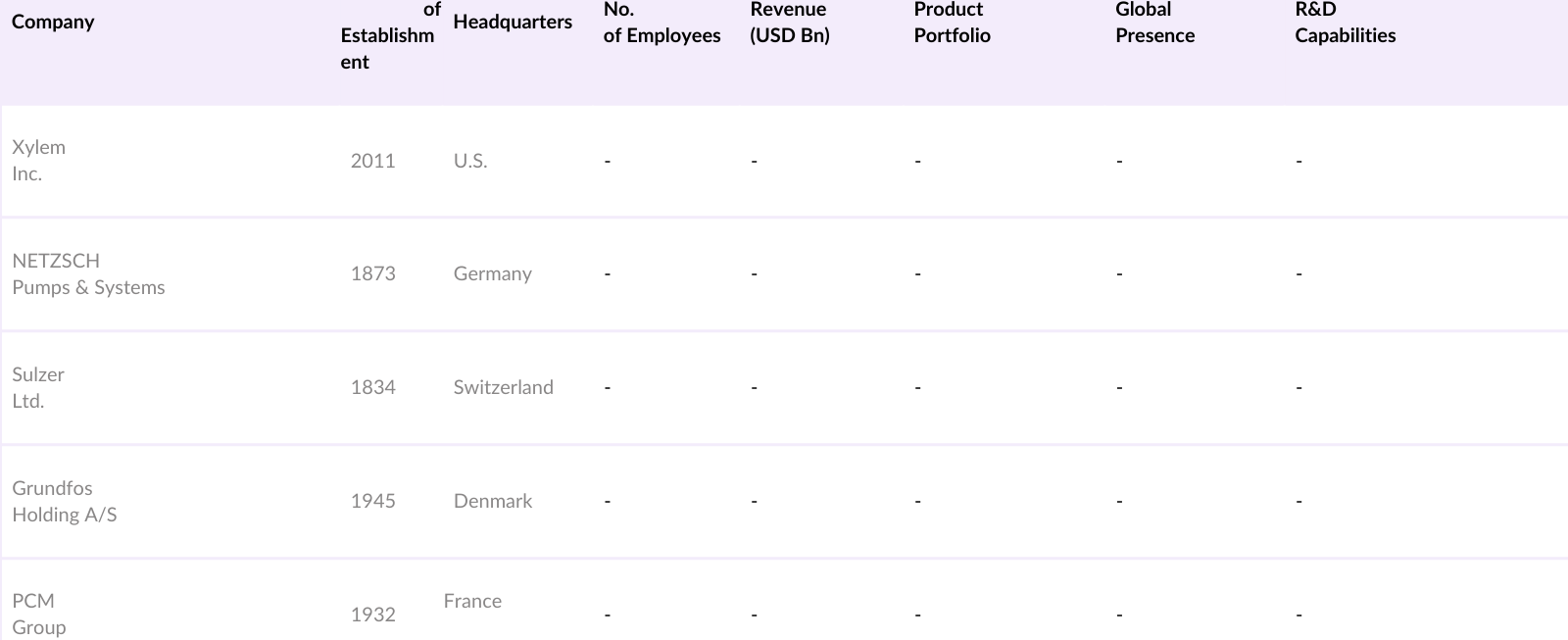Click the Switzerland headquarters cell
This screenshot has height=640, width=1568.
[x=503, y=388]
